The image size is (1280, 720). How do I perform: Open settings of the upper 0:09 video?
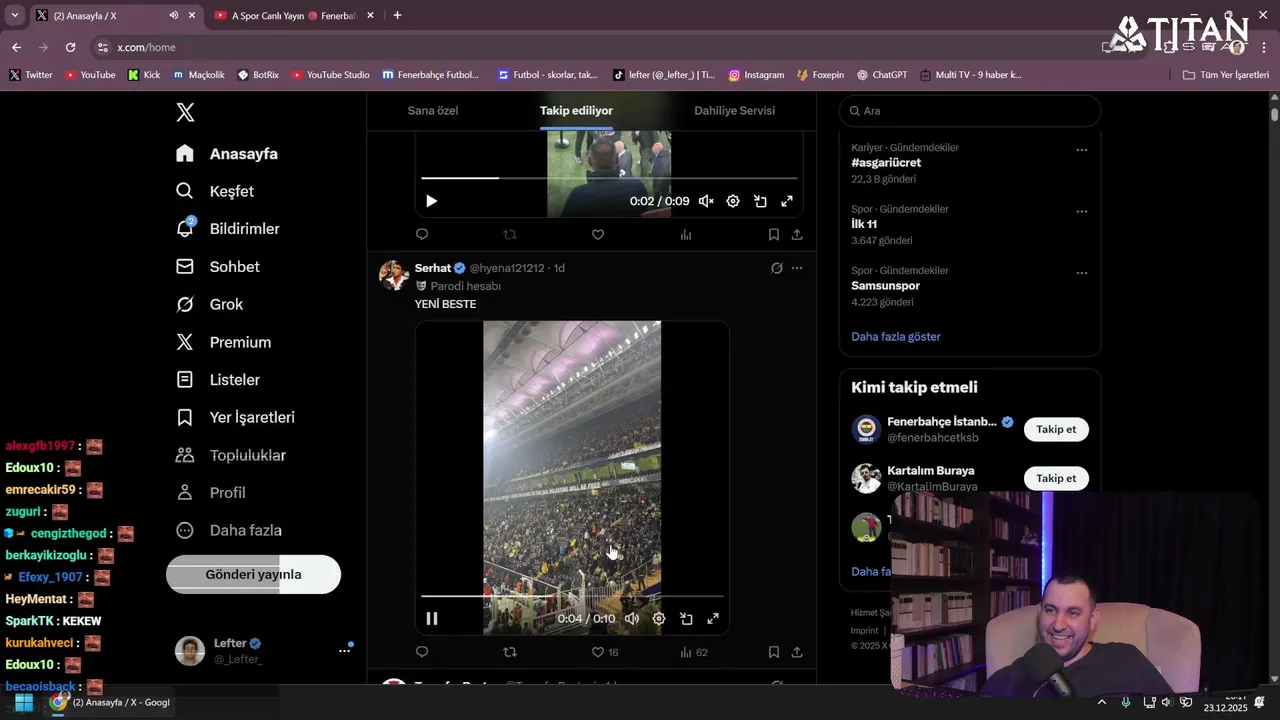tap(733, 201)
